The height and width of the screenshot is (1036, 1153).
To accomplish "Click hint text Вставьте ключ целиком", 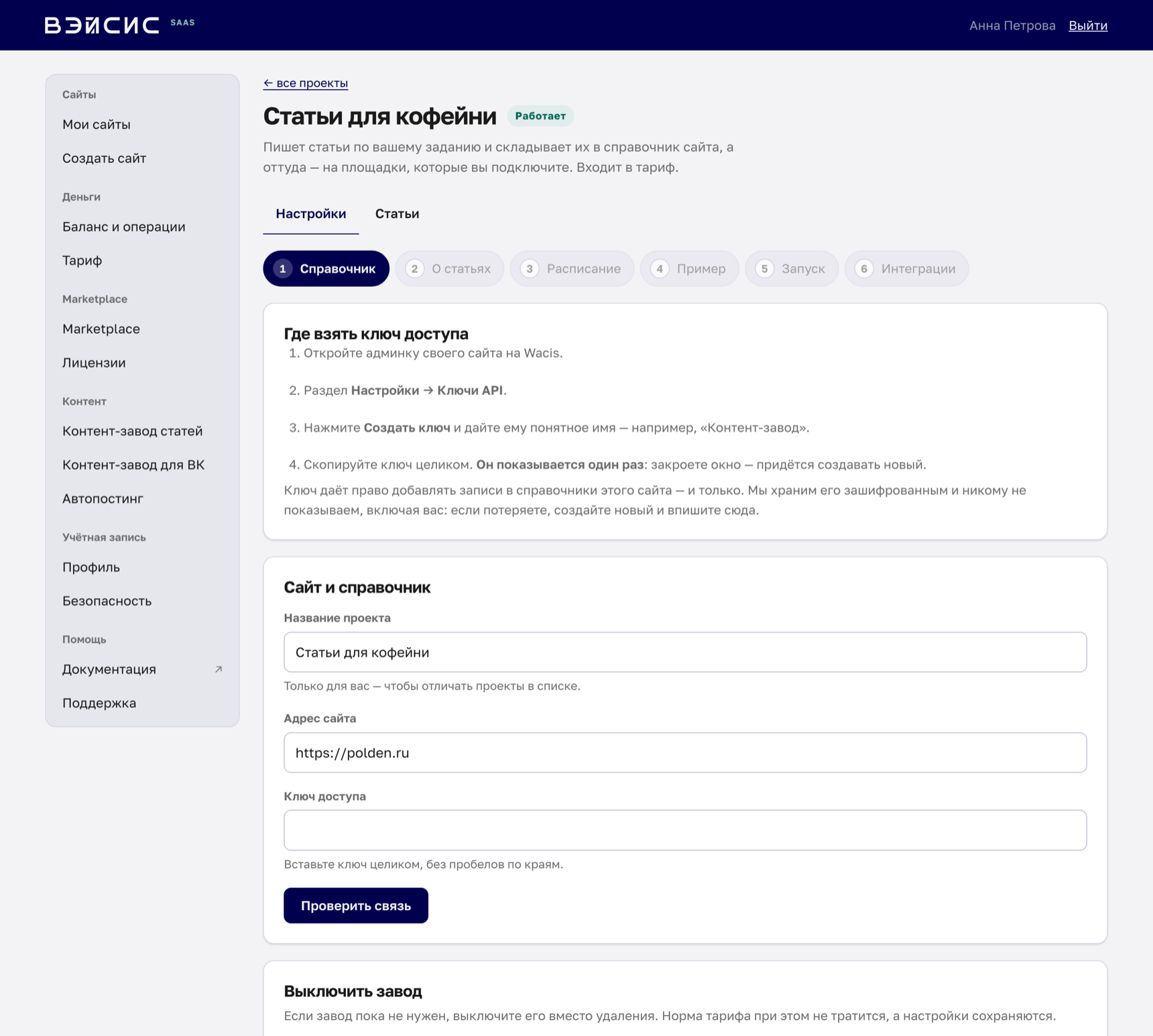I will (424, 864).
